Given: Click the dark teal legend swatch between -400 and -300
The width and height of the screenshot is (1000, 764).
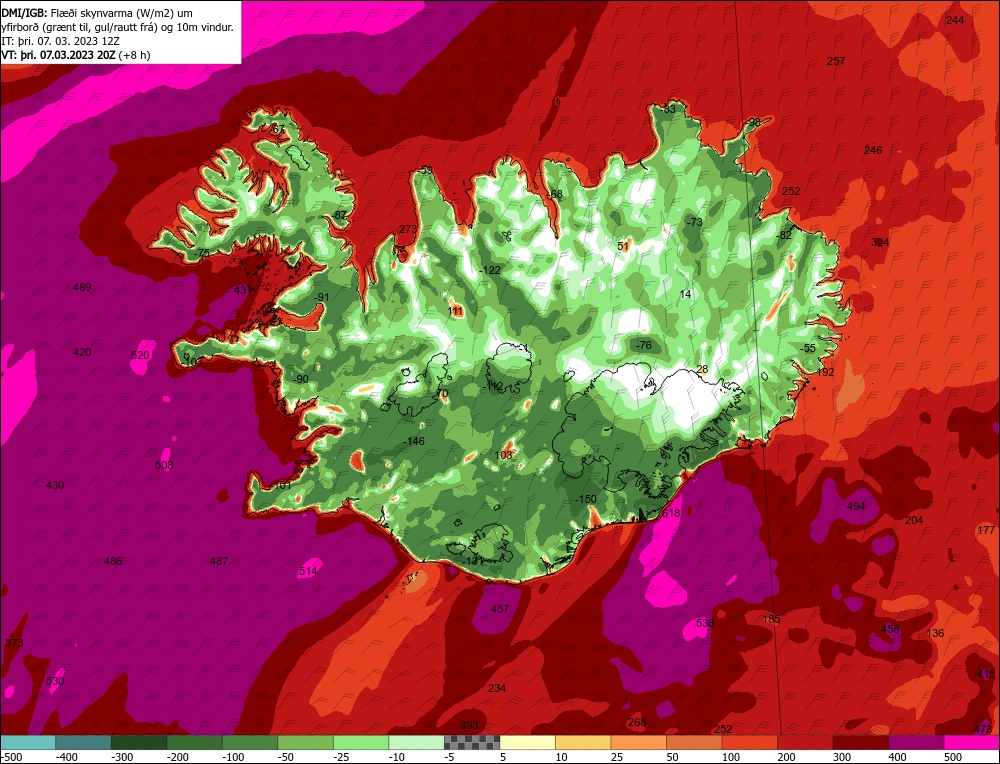Looking at the screenshot, I should click(x=83, y=742).
